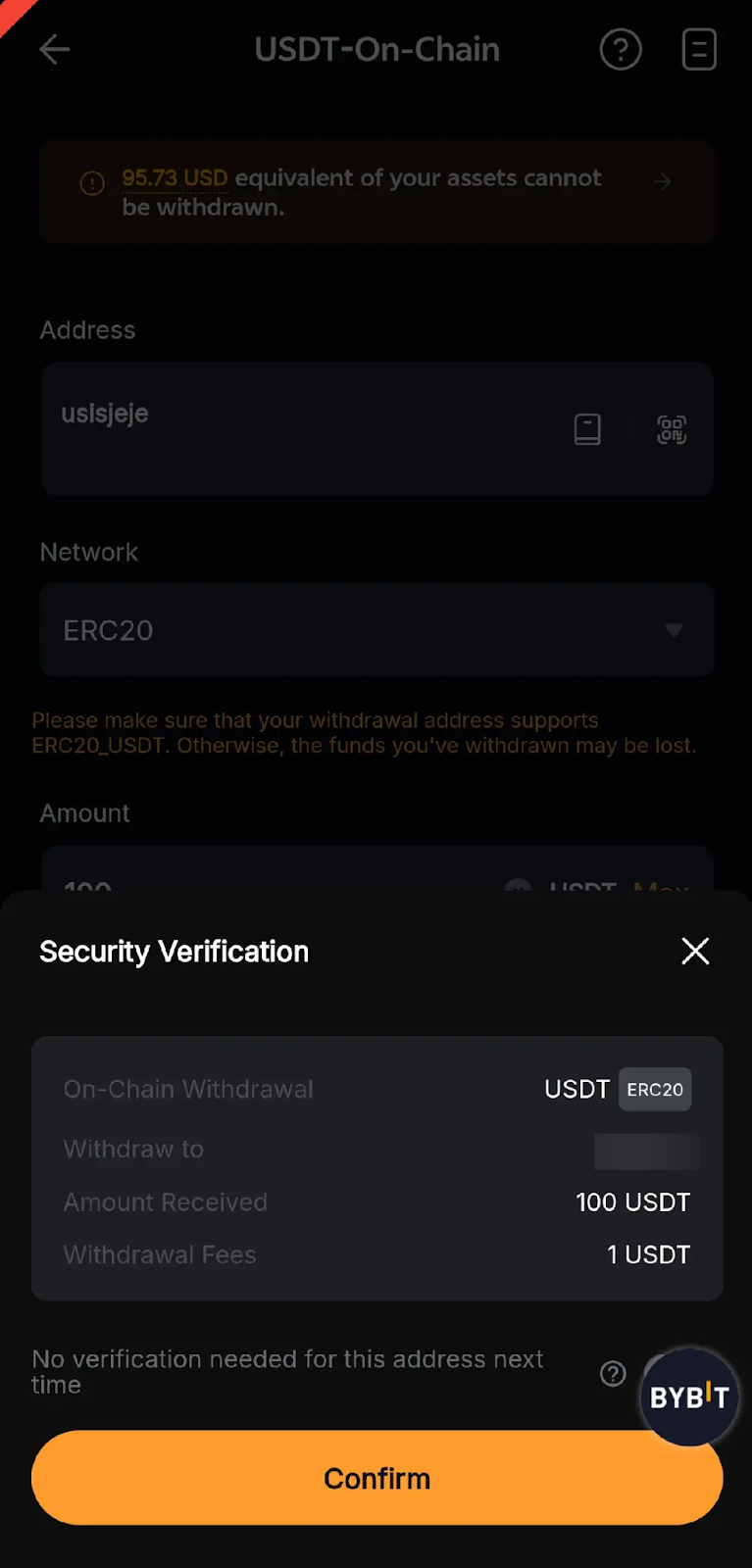Open the help question mark in header

coord(621,49)
